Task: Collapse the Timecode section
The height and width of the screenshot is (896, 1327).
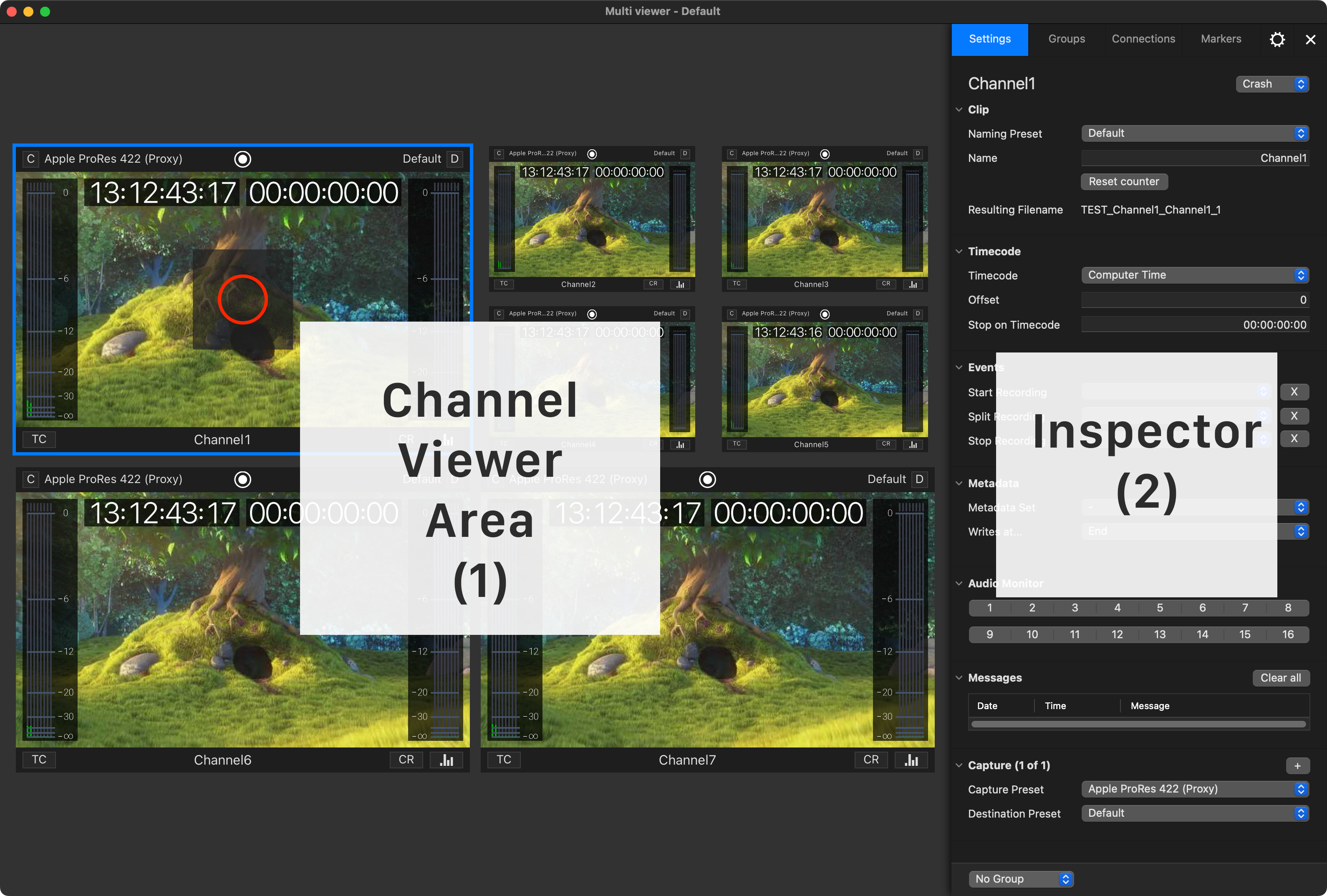Action: click(959, 252)
